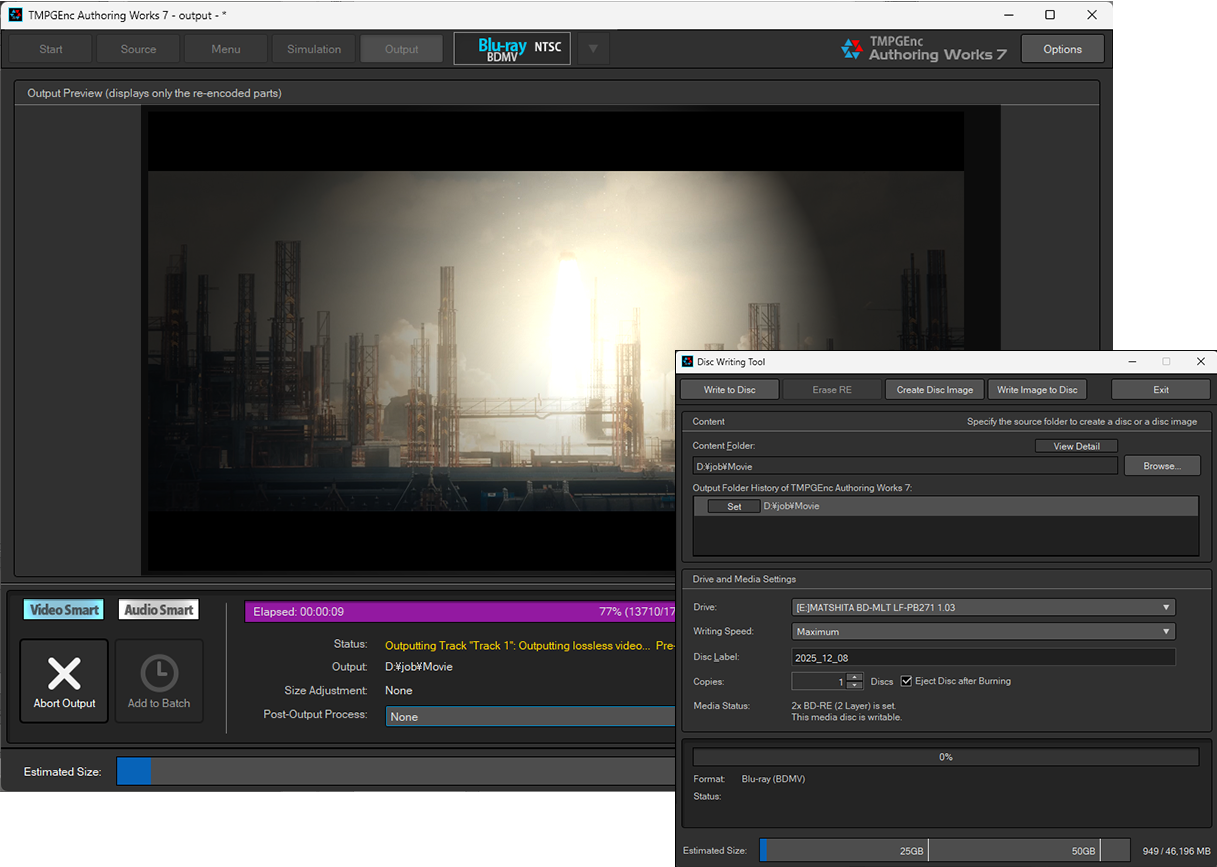1217x867 pixels.
Task: Select the Write to Disc tab
Action: (730, 389)
